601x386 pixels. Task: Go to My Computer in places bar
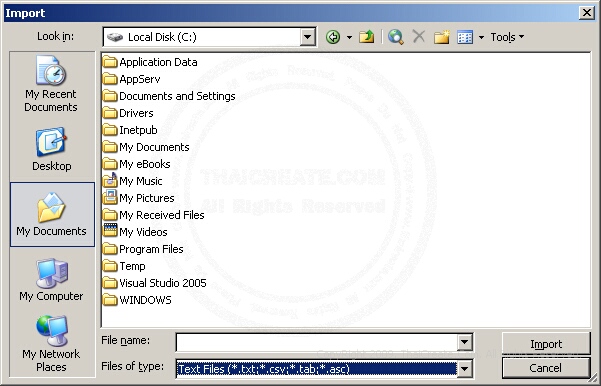point(51,280)
